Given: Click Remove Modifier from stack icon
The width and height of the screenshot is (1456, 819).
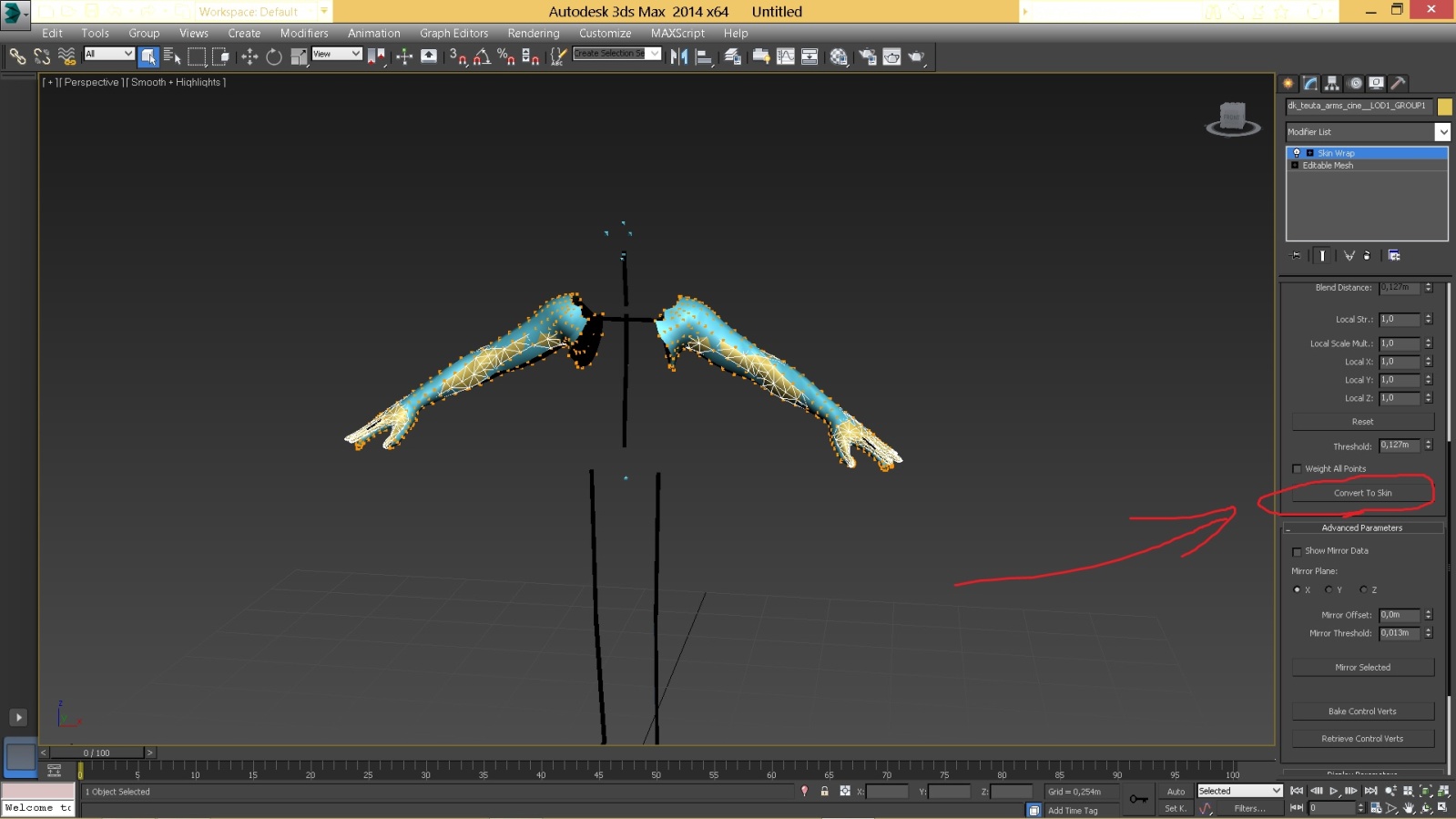Looking at the screenshot, I should tap(1367, 256).
